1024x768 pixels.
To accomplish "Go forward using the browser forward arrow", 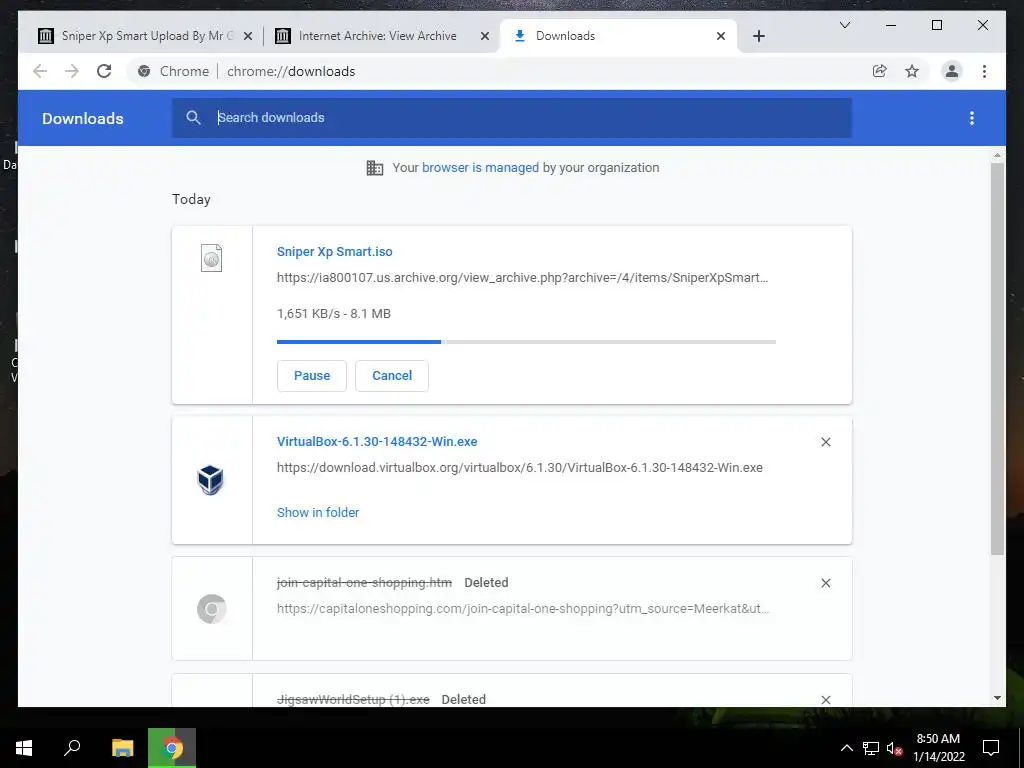I will point(72,71).
